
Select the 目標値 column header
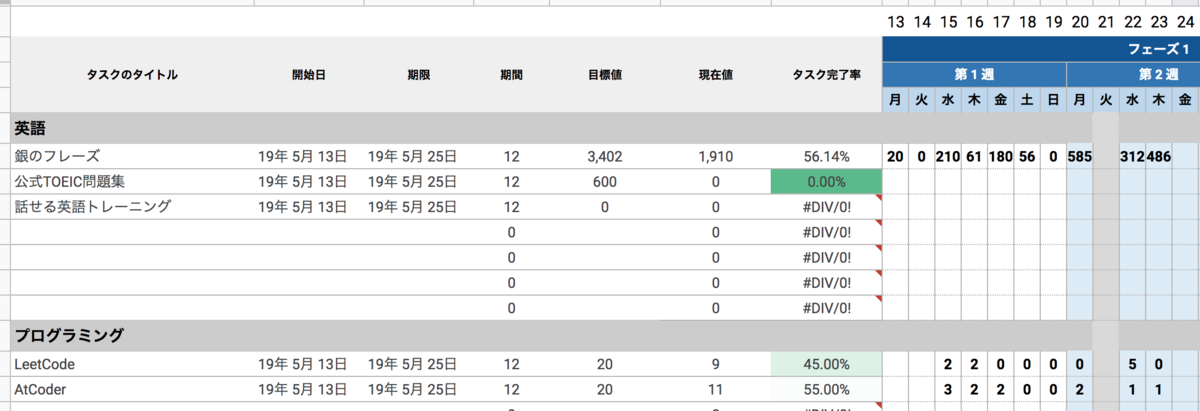click(x=605, y=75)
